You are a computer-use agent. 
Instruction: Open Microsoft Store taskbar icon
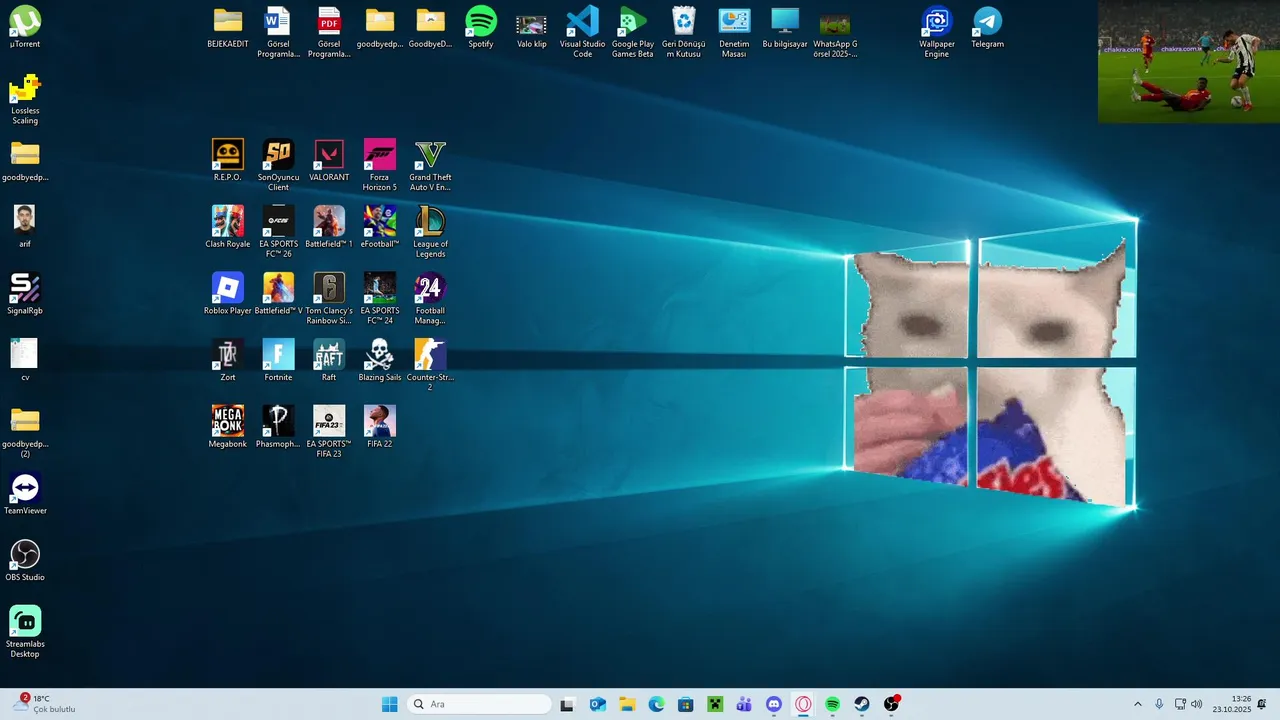tap(685, 704)
